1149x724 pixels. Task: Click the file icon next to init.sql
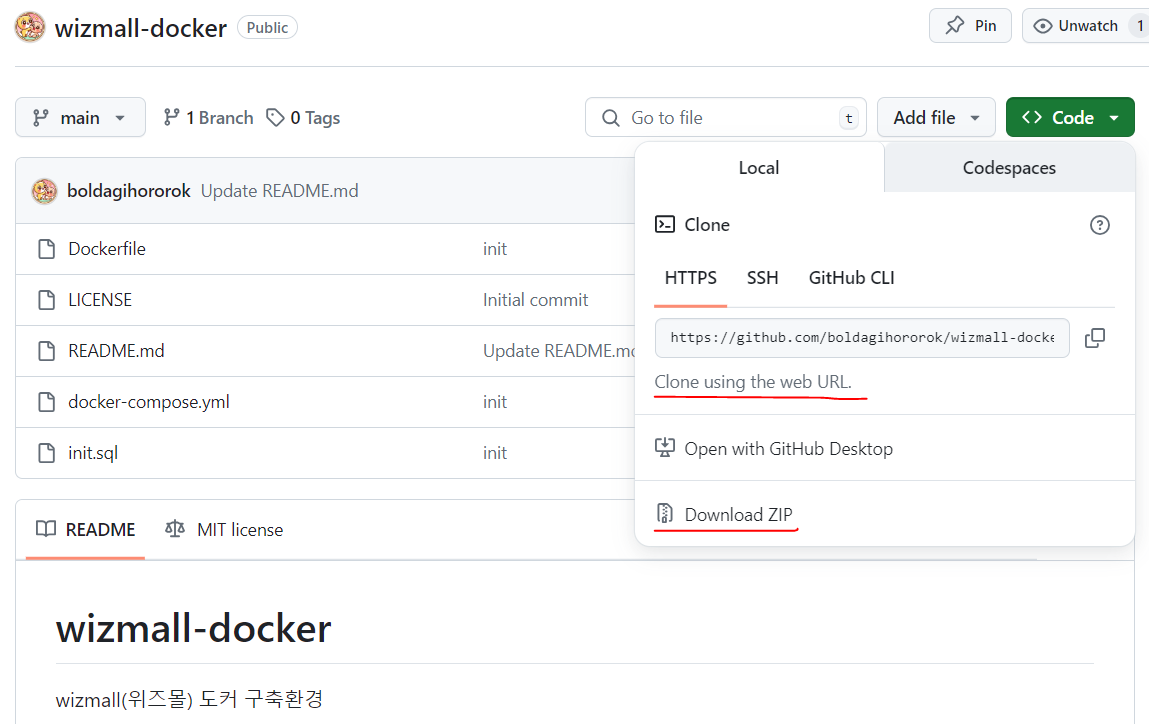[x=46, y=453]
